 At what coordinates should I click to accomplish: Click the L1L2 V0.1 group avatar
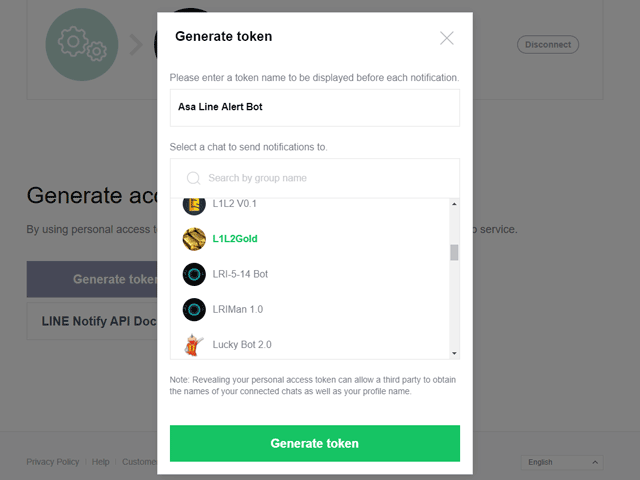194,206
